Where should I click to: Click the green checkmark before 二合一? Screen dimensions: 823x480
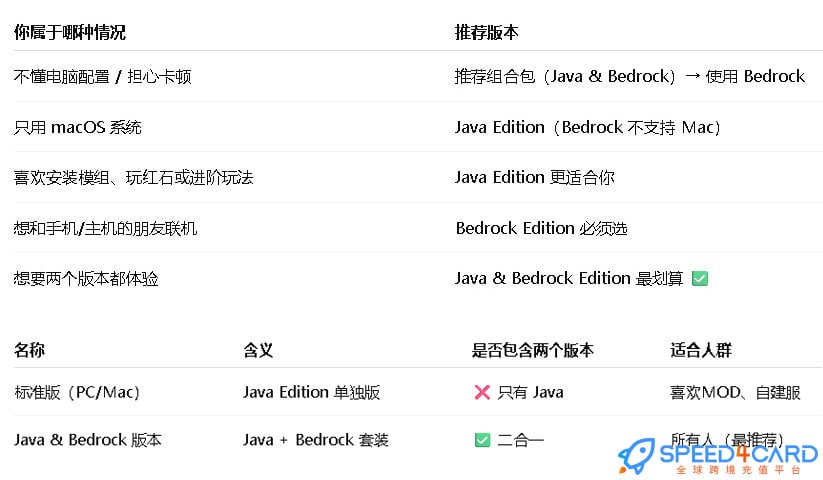(482, 440)
